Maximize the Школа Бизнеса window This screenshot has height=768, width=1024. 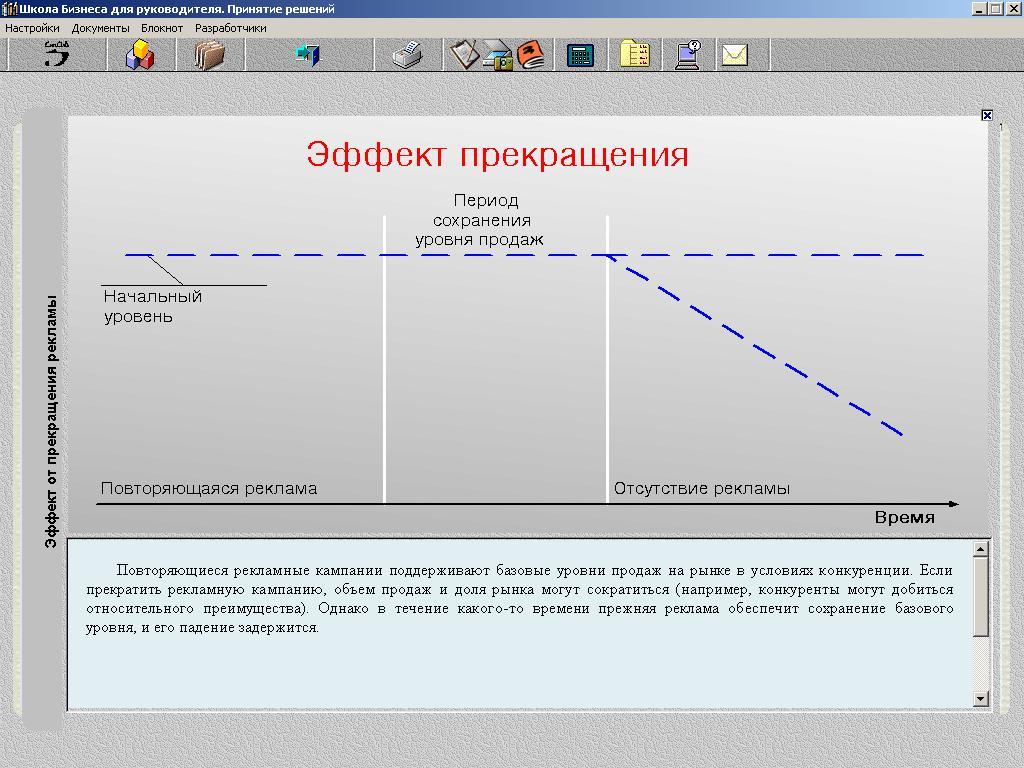(995, 8)
